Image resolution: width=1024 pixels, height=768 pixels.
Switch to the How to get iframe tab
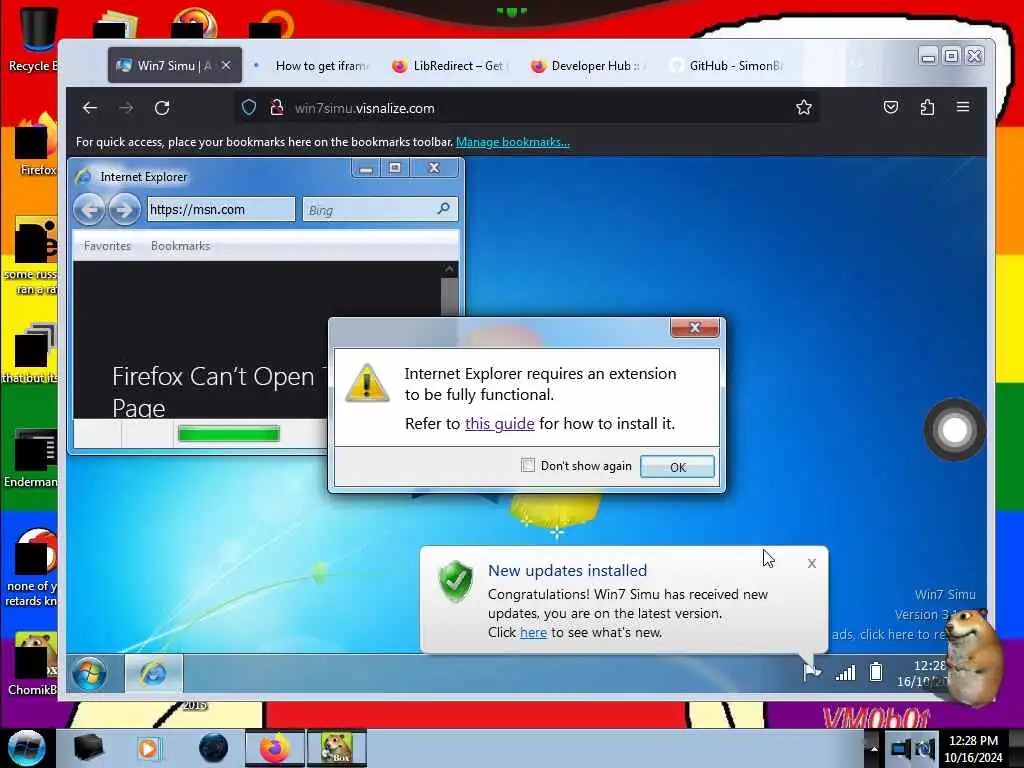click(x=313, y=65)
